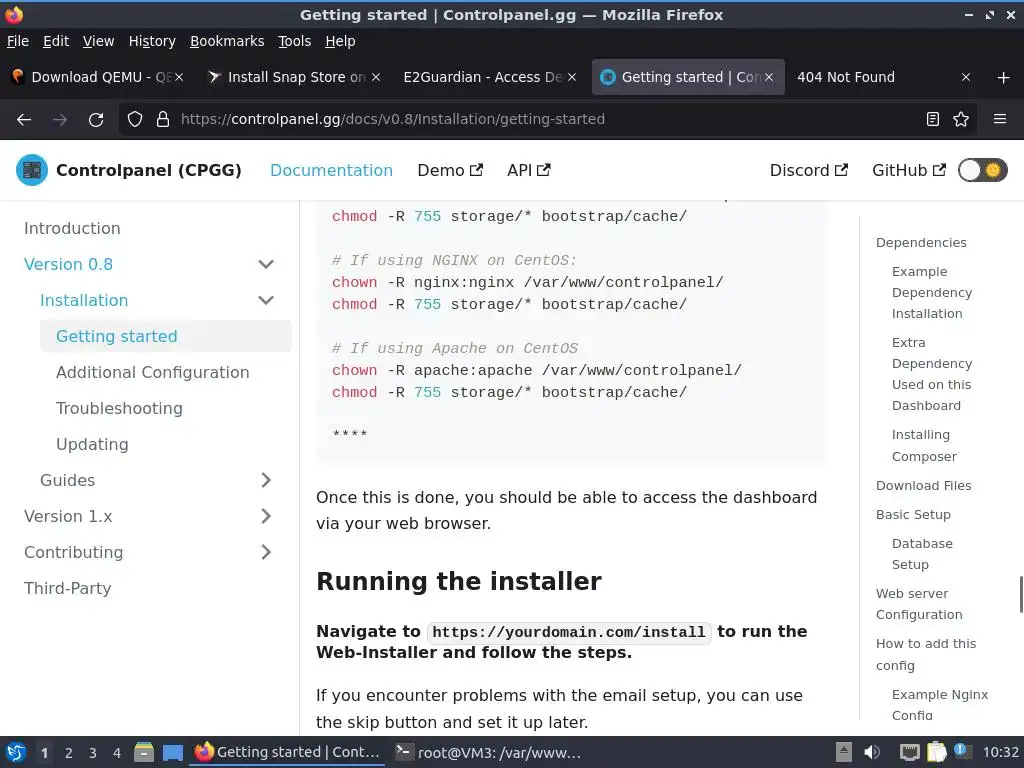Collapse the Installation section chevron
The image size is (1024, 768).
tap(266, 300)
